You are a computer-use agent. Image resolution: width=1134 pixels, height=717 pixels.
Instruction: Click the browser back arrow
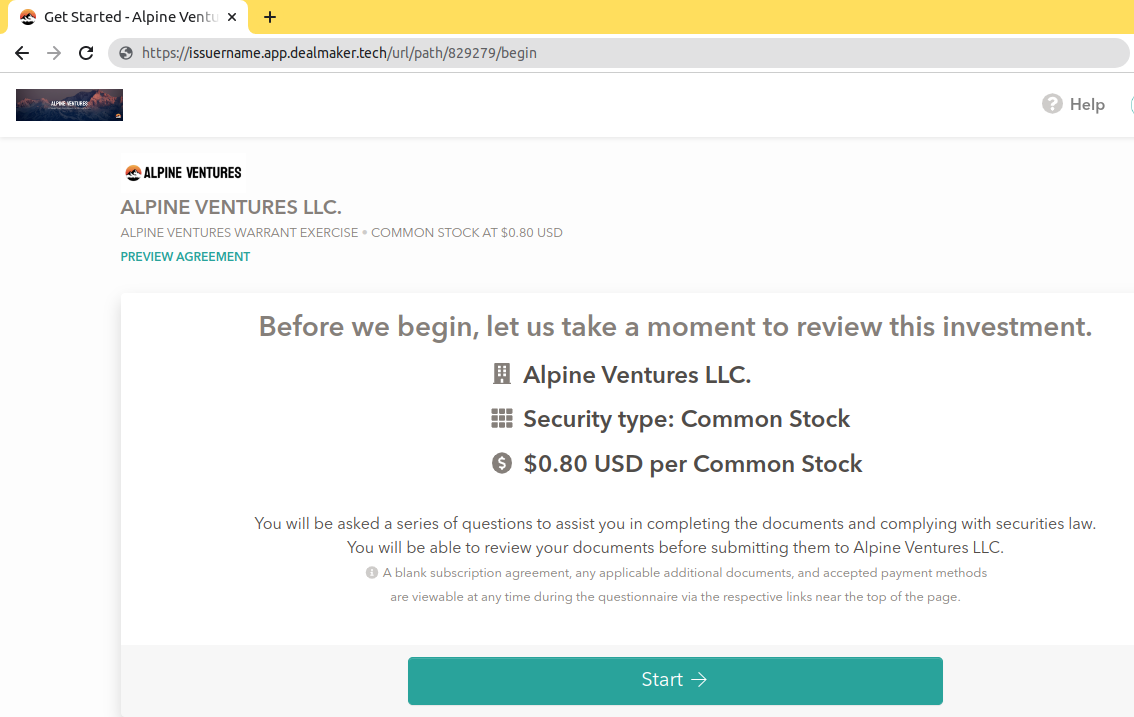[x=21, y=53]
